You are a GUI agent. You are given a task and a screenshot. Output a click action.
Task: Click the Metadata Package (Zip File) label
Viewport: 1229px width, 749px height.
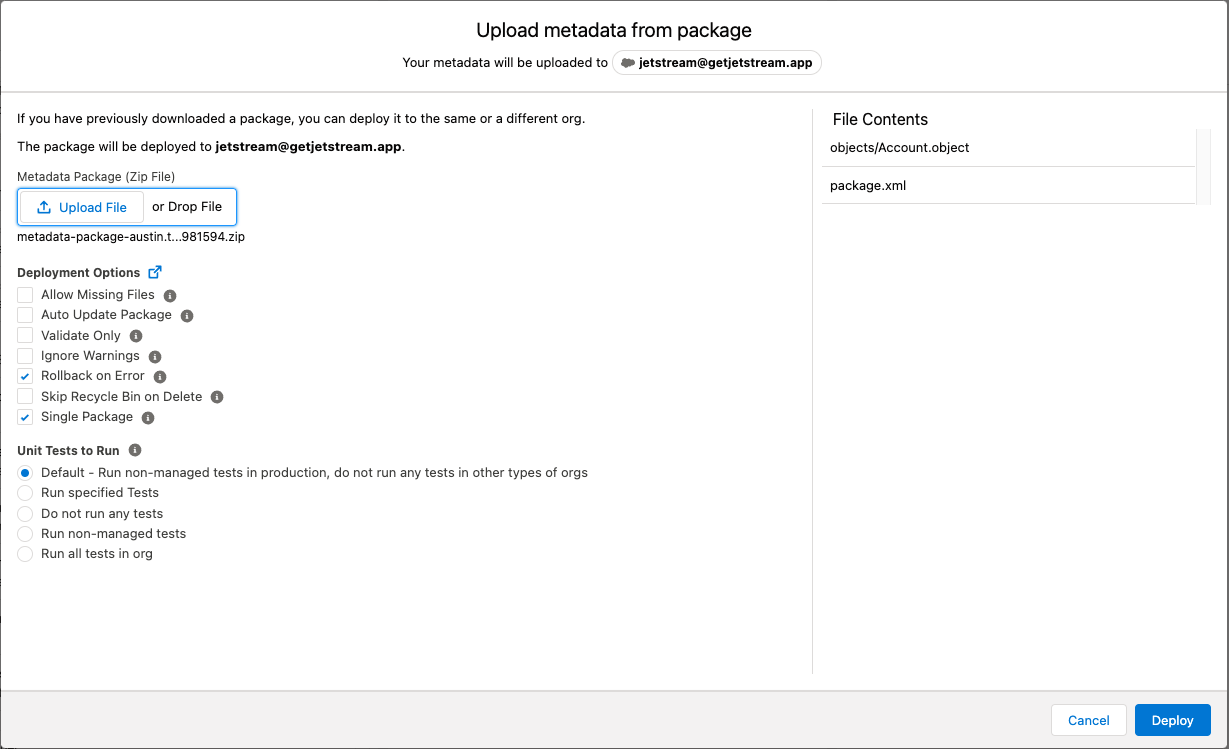[96, 177]
